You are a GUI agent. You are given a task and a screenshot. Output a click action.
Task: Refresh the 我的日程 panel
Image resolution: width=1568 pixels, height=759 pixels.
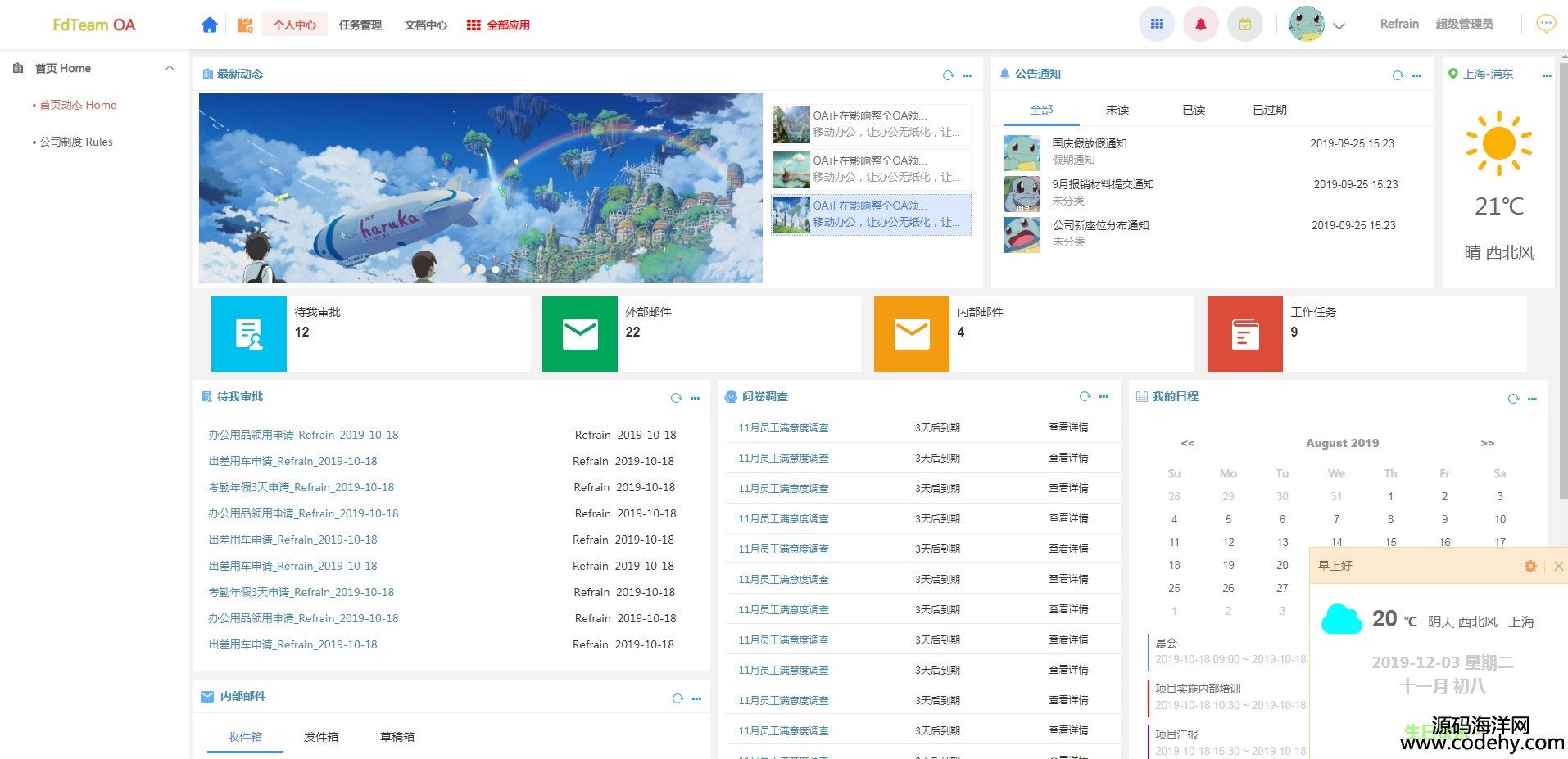pyautogui.click(x=1513, y=399)
